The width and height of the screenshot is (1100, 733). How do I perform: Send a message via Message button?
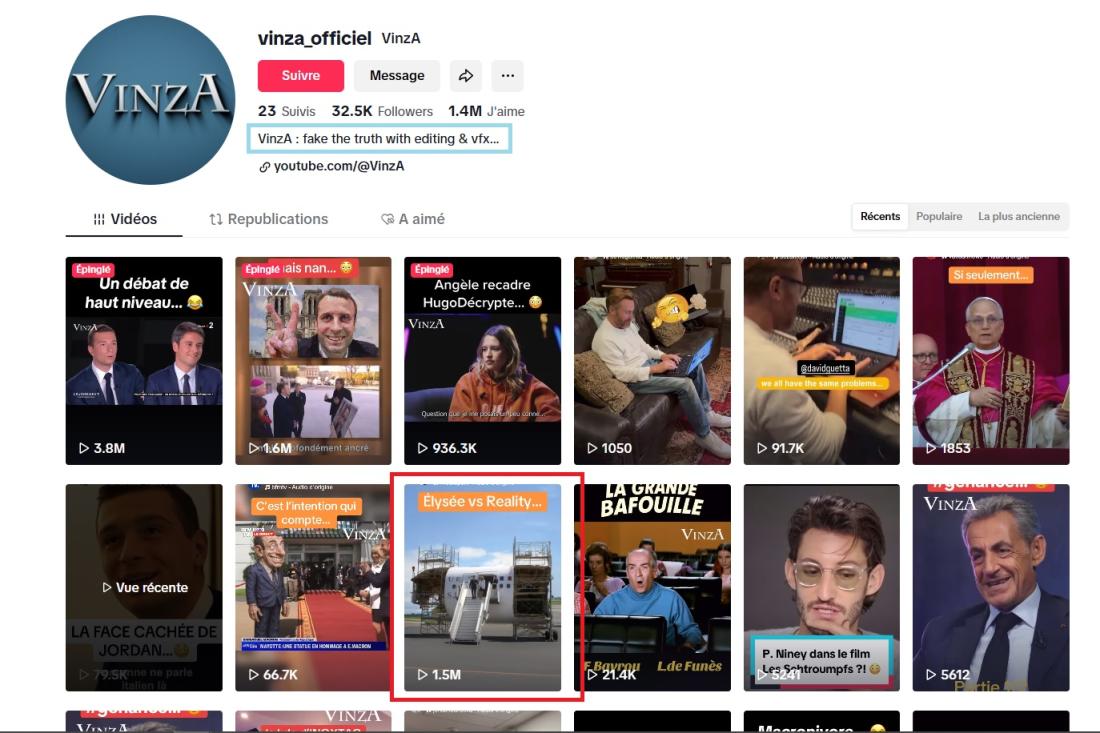pyautogui.click(x=397, y=76)
